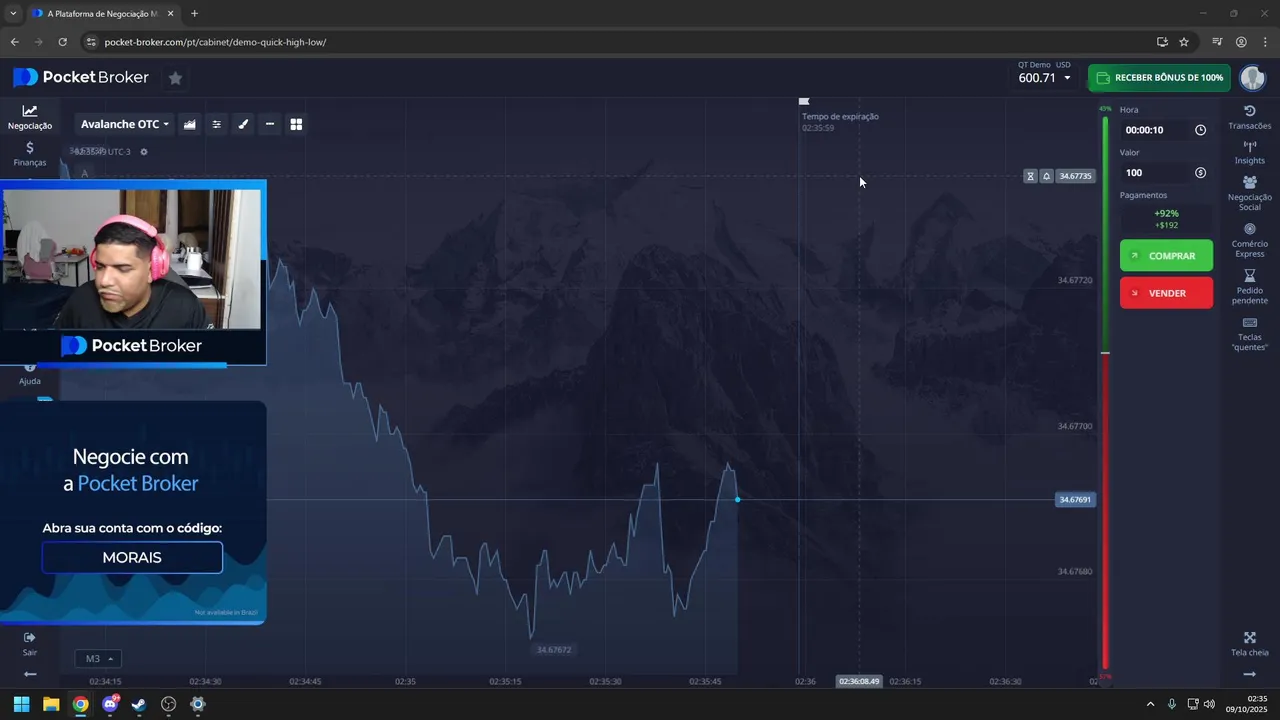The width and height of the screenshot is (1280, 720).
Task: Open the Ajuda help item
Action: coord(30,376)
